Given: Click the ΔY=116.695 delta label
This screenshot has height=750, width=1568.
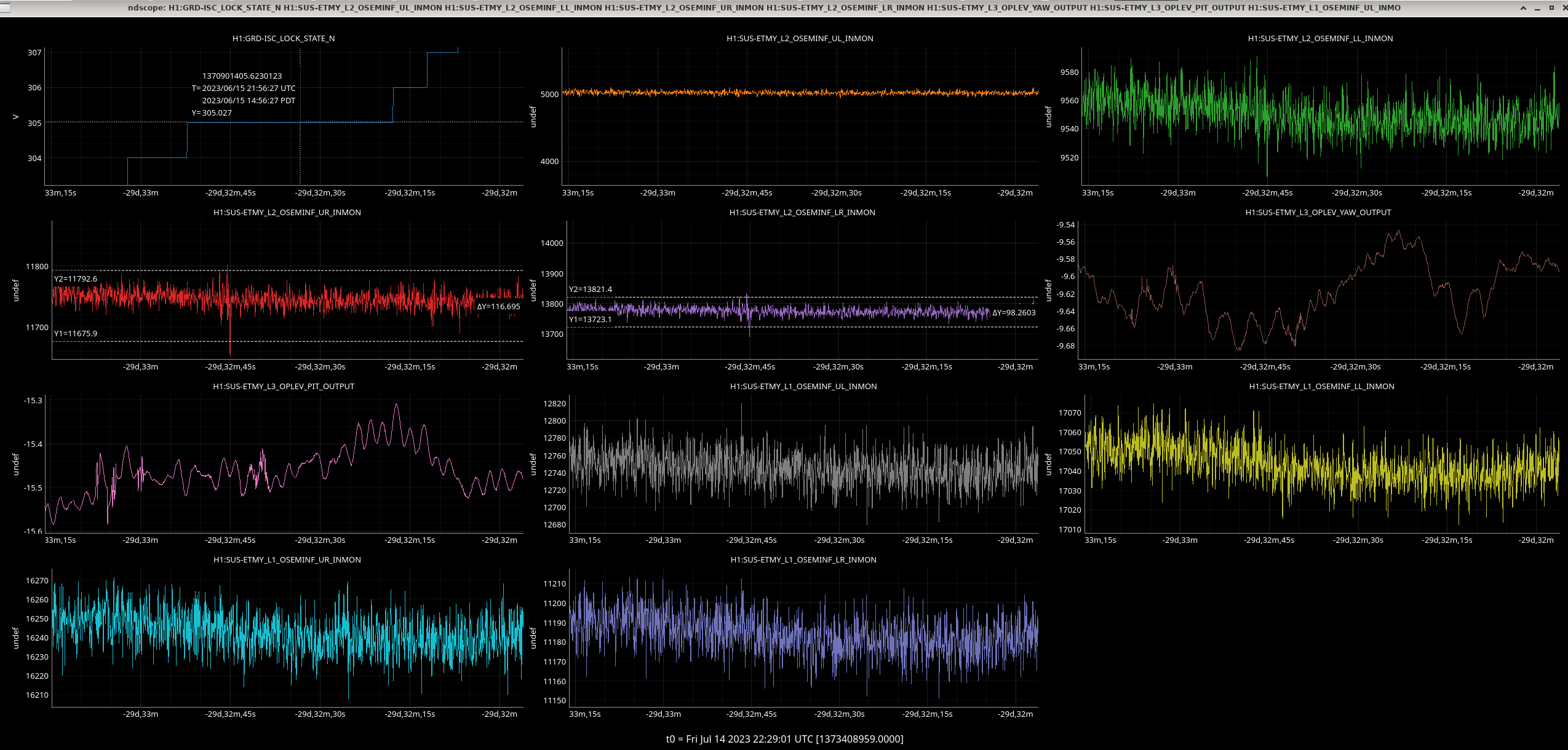Looking at the screenshot, I should pos(498,307).
